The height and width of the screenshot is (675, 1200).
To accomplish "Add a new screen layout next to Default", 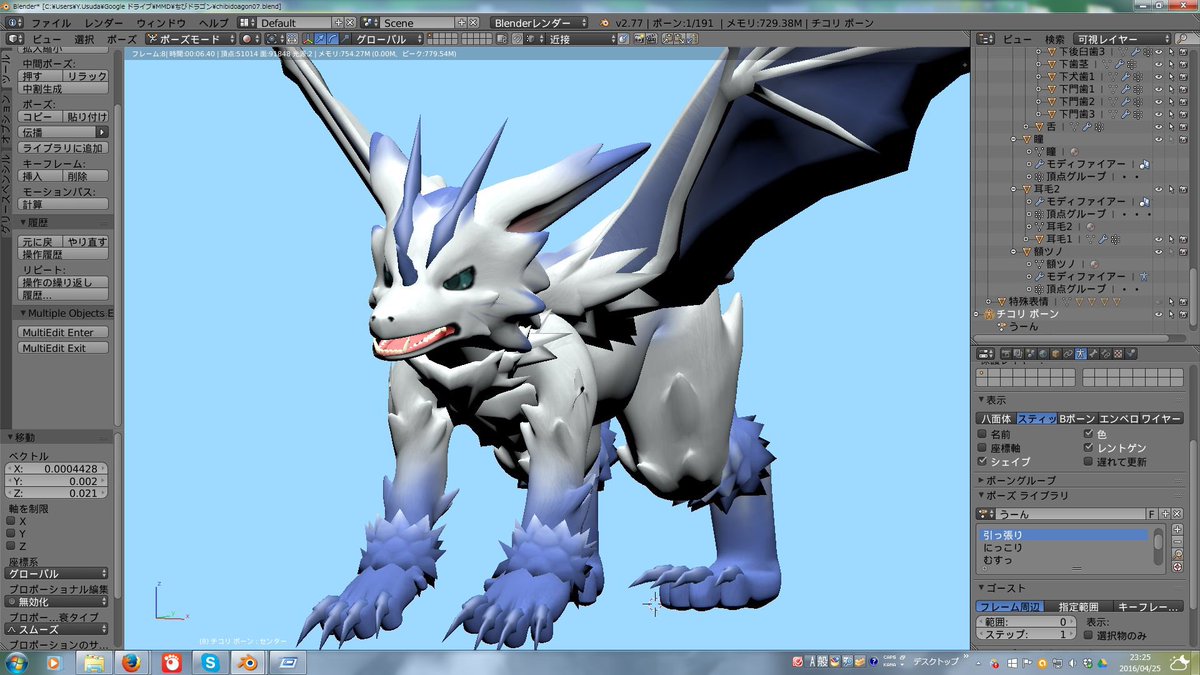I will 338,22.
